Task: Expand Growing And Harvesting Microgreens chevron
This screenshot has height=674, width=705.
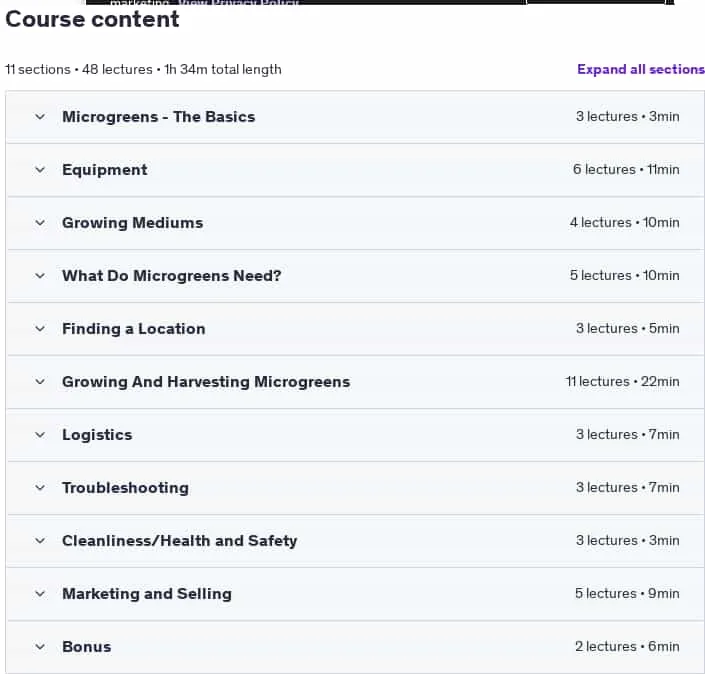Action: click(x=40, y=382)
